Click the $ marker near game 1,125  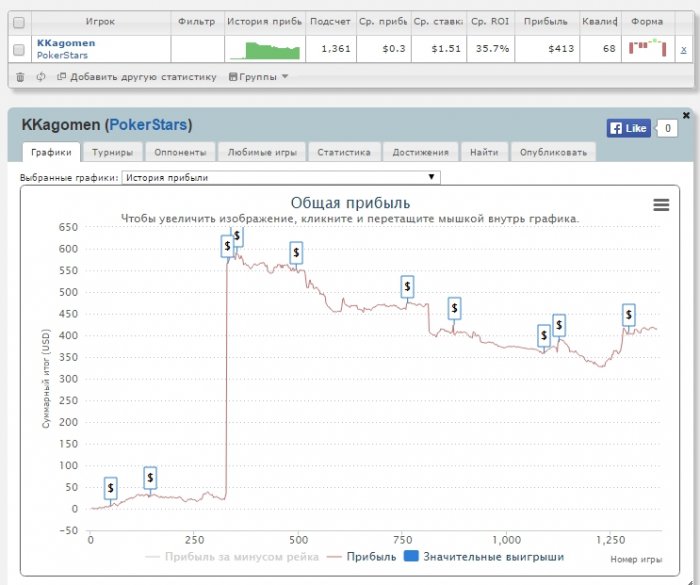tap(559, 325)
